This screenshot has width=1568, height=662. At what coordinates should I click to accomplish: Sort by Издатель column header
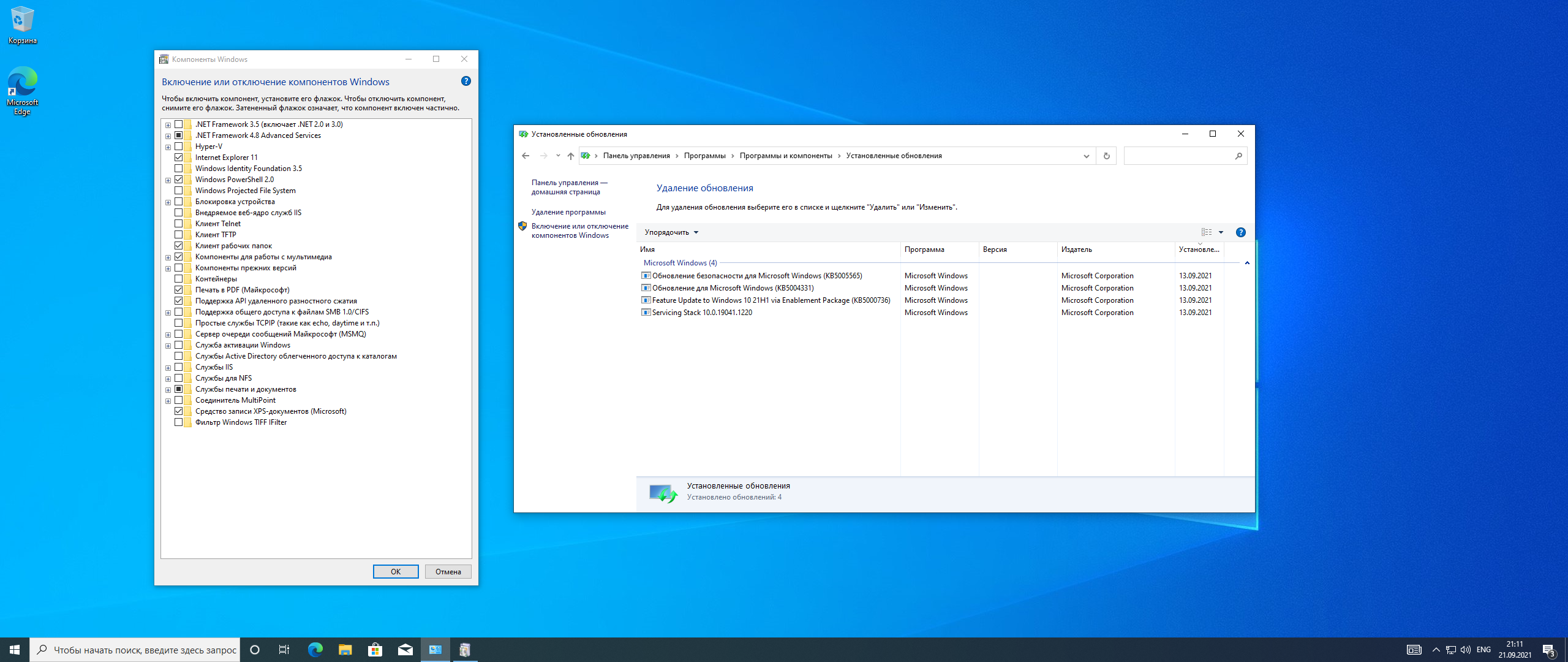[x=1116, y=249]
